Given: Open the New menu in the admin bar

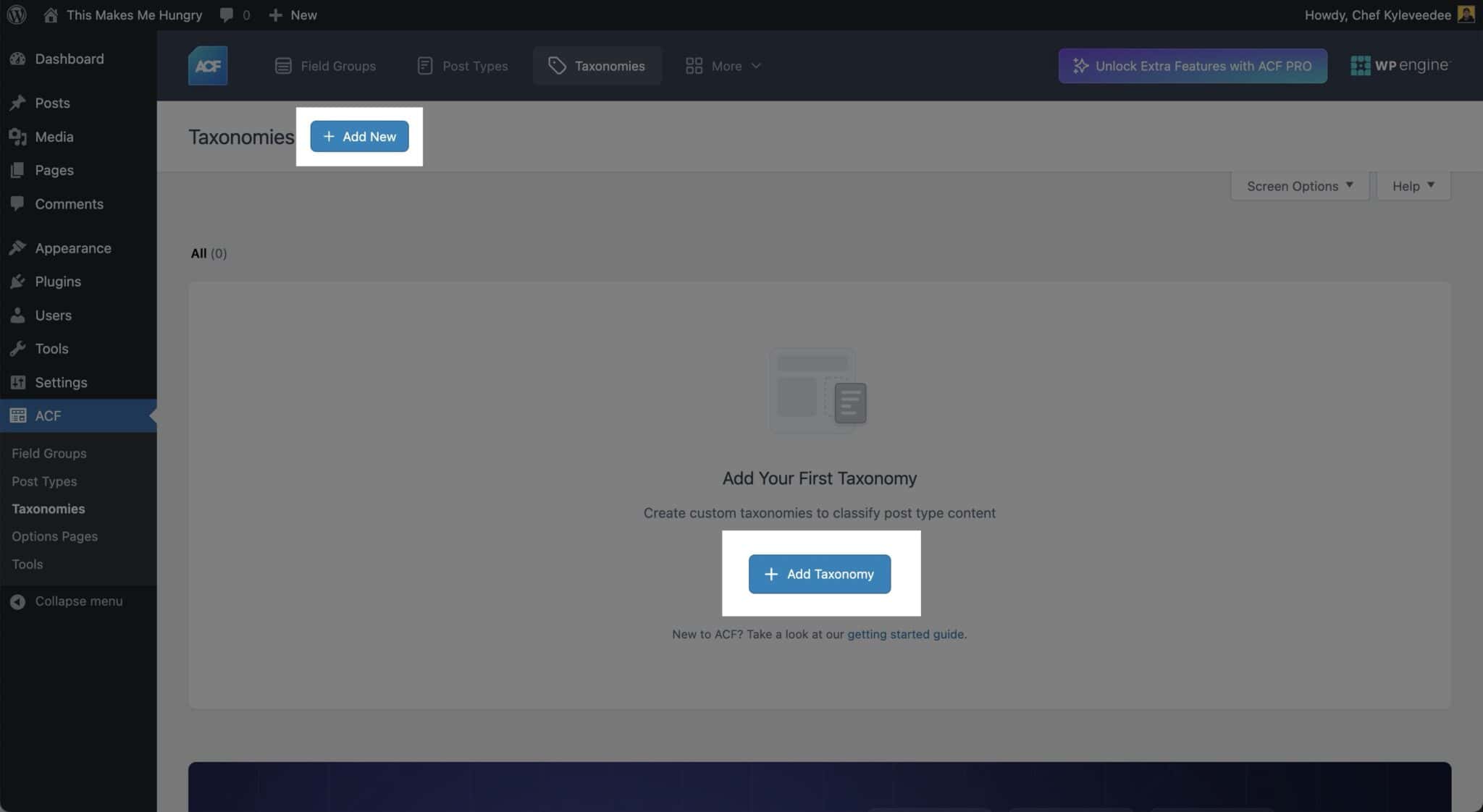Looking at the screenshot, I should (292, 14).
